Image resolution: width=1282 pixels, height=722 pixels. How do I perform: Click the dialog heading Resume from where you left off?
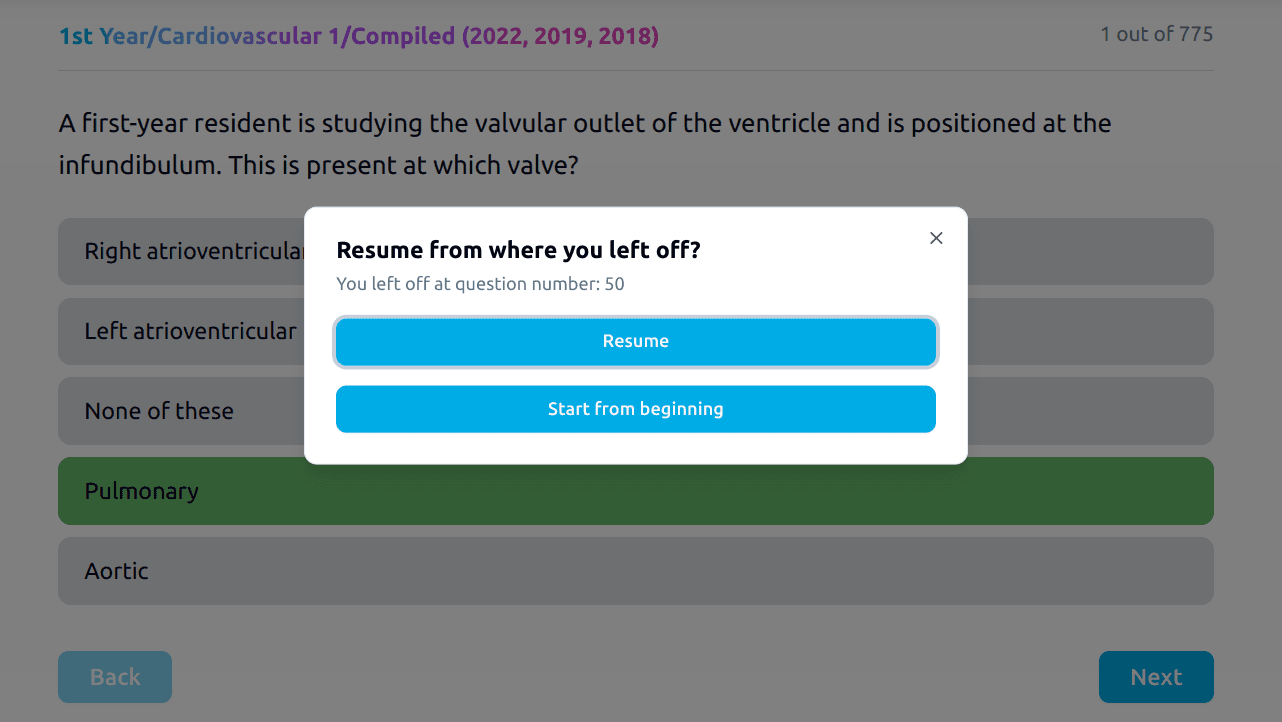pyautogui.click(x=518, y=250)
